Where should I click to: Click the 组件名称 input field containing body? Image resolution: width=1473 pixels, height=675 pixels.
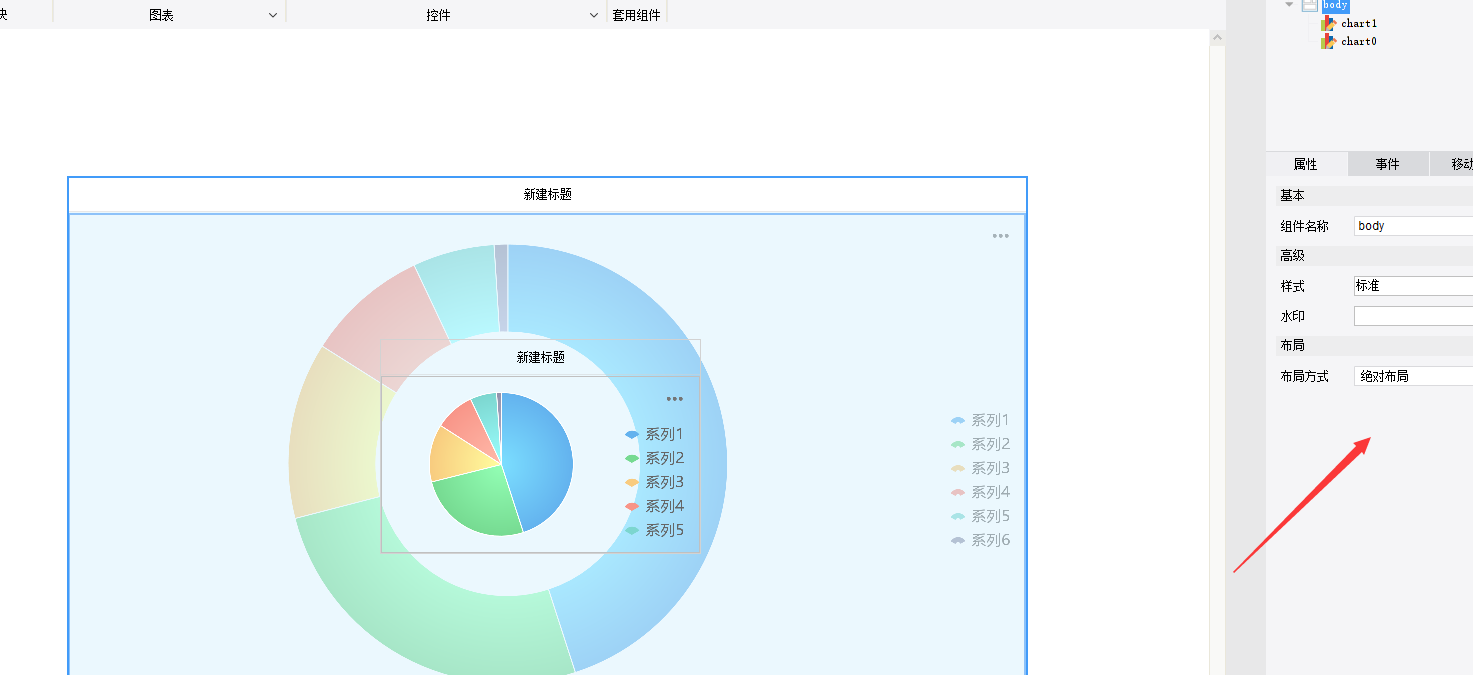[x=1413, y=226]
